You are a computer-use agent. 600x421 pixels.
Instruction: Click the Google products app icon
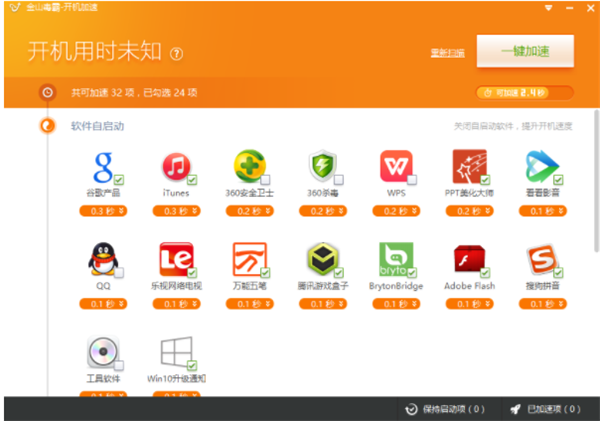coord(103,167)
